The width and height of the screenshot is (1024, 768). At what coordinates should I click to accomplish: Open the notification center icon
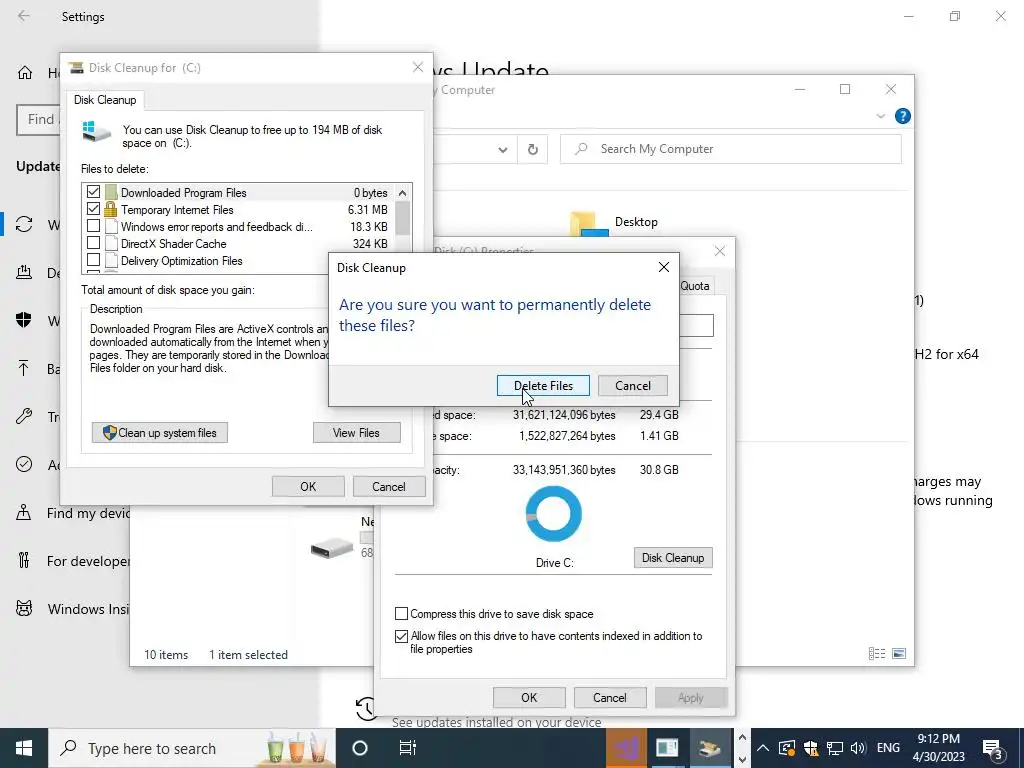click(x=993, y=749)
